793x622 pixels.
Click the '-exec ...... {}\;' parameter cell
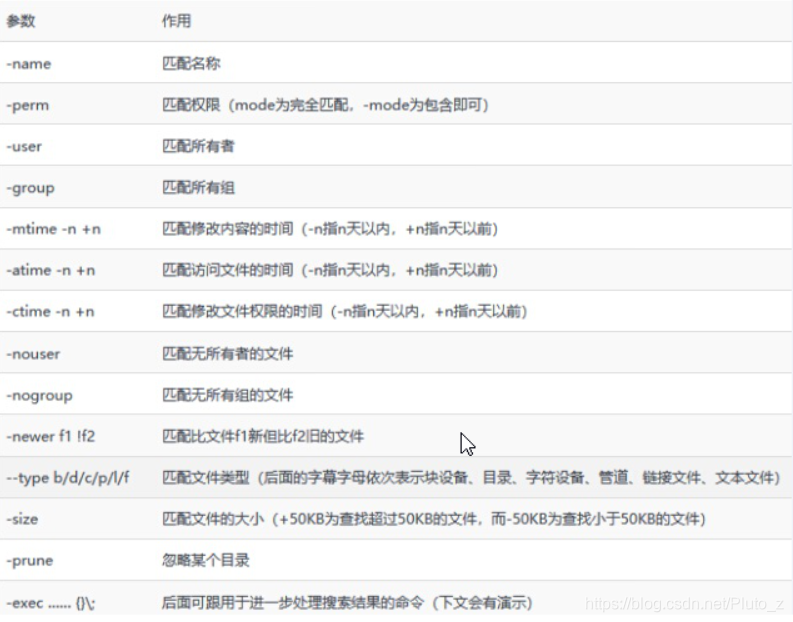point(51,603)
